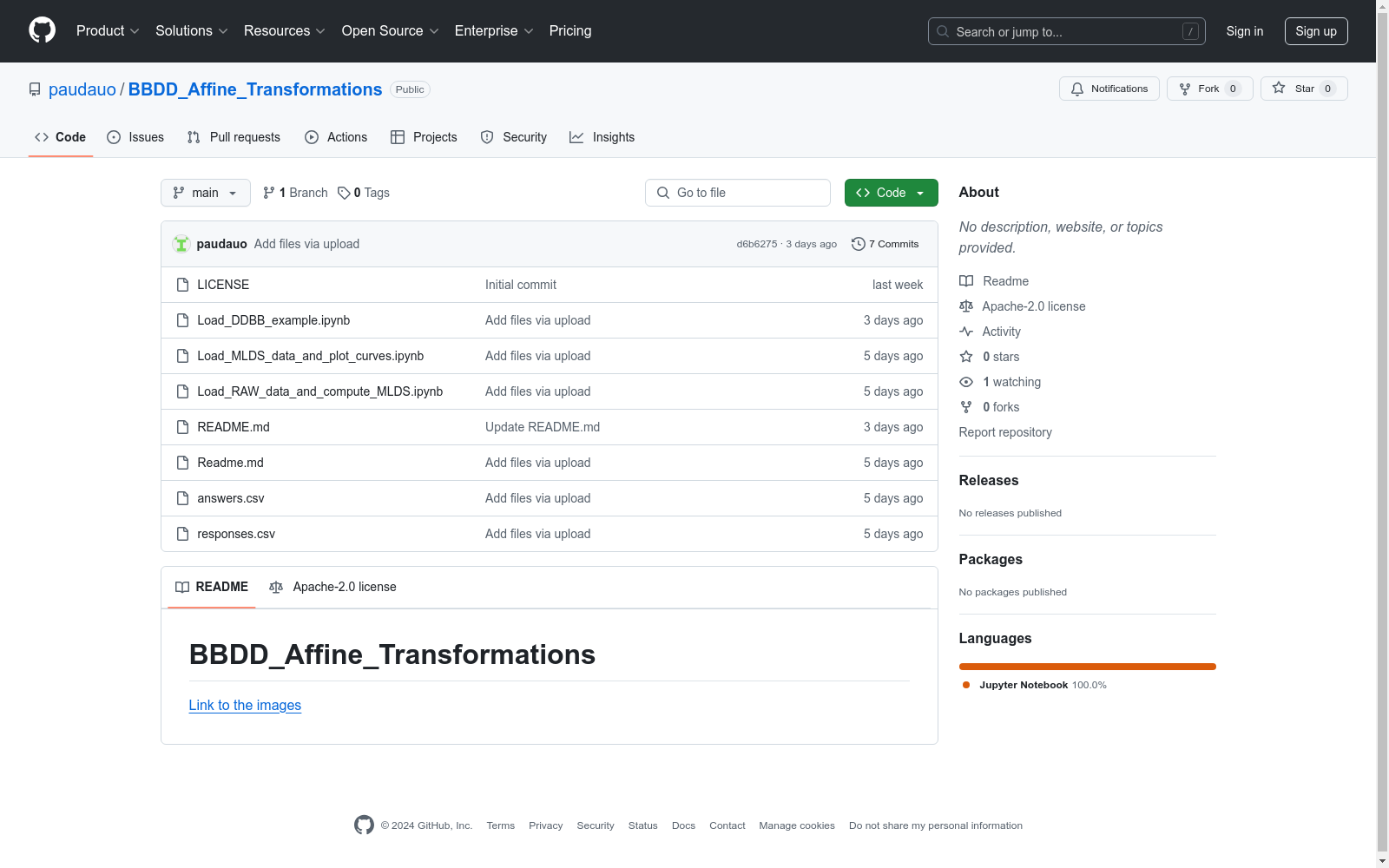Open the 7 Commits history link
This screenshot has width=1389, height=868.
[885, 244]
